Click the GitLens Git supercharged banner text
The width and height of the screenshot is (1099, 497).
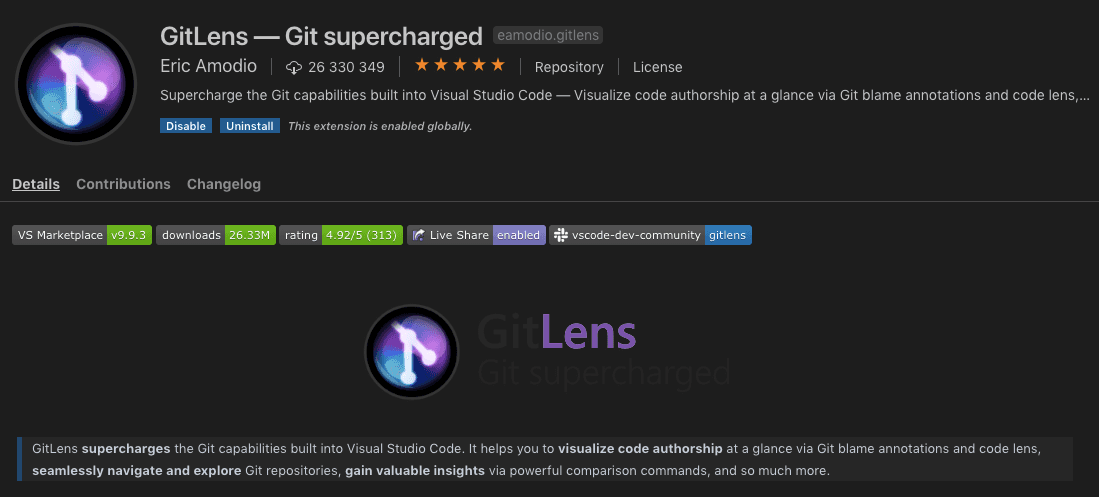point(603,353)
